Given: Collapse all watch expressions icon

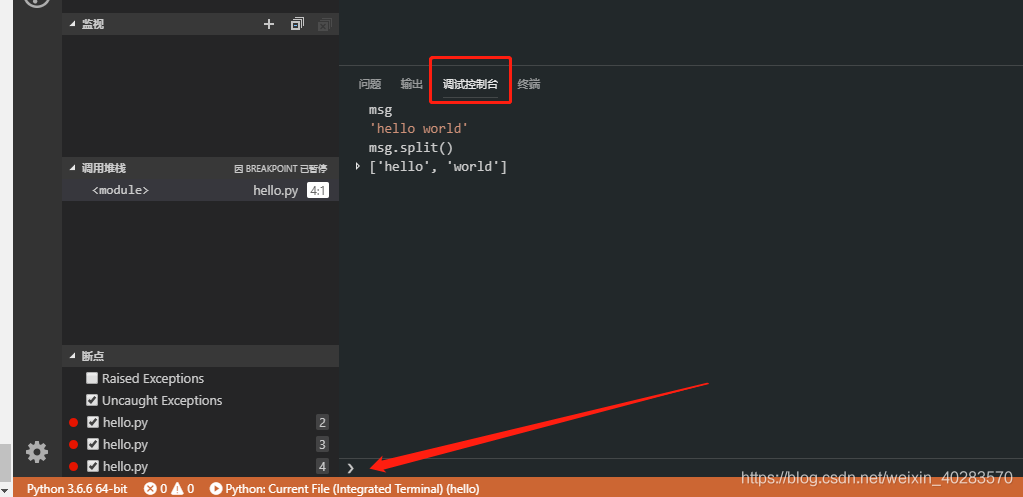Looking at the screenshot, I should [298, 24].
